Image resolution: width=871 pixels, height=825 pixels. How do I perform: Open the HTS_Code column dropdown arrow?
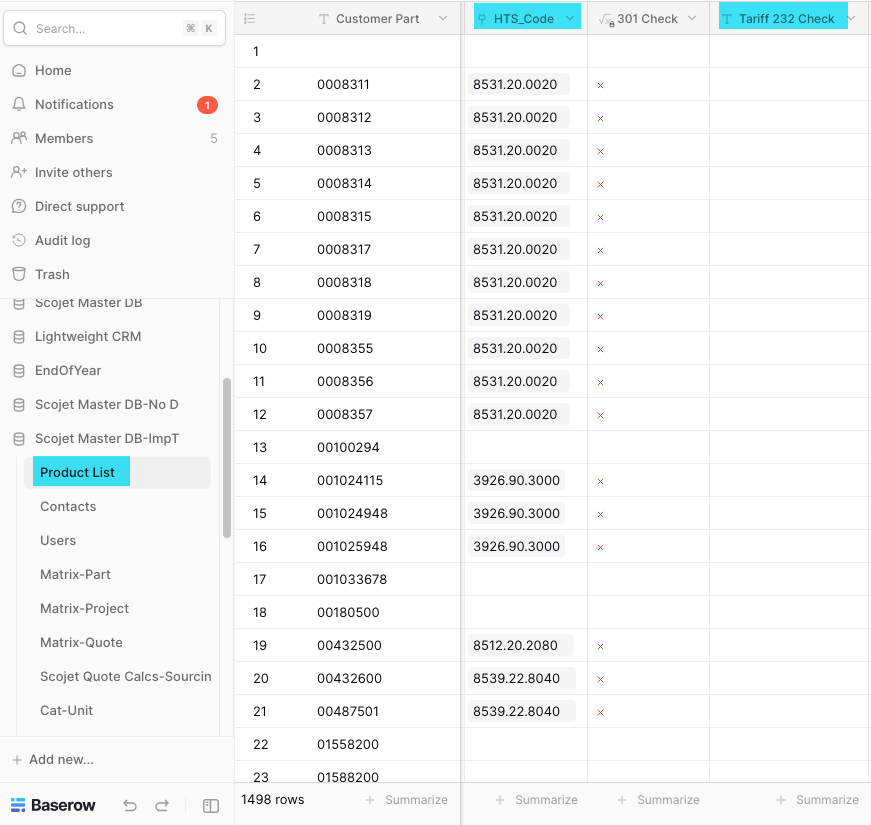pyautogui.click(x=570, y=19)
